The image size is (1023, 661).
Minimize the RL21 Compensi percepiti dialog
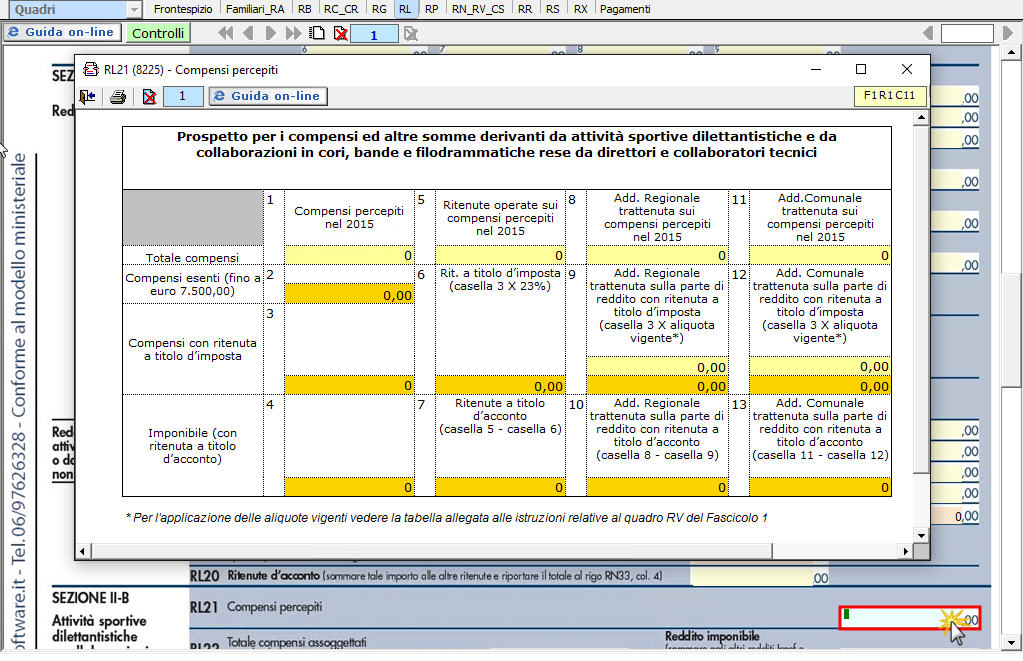816,69
